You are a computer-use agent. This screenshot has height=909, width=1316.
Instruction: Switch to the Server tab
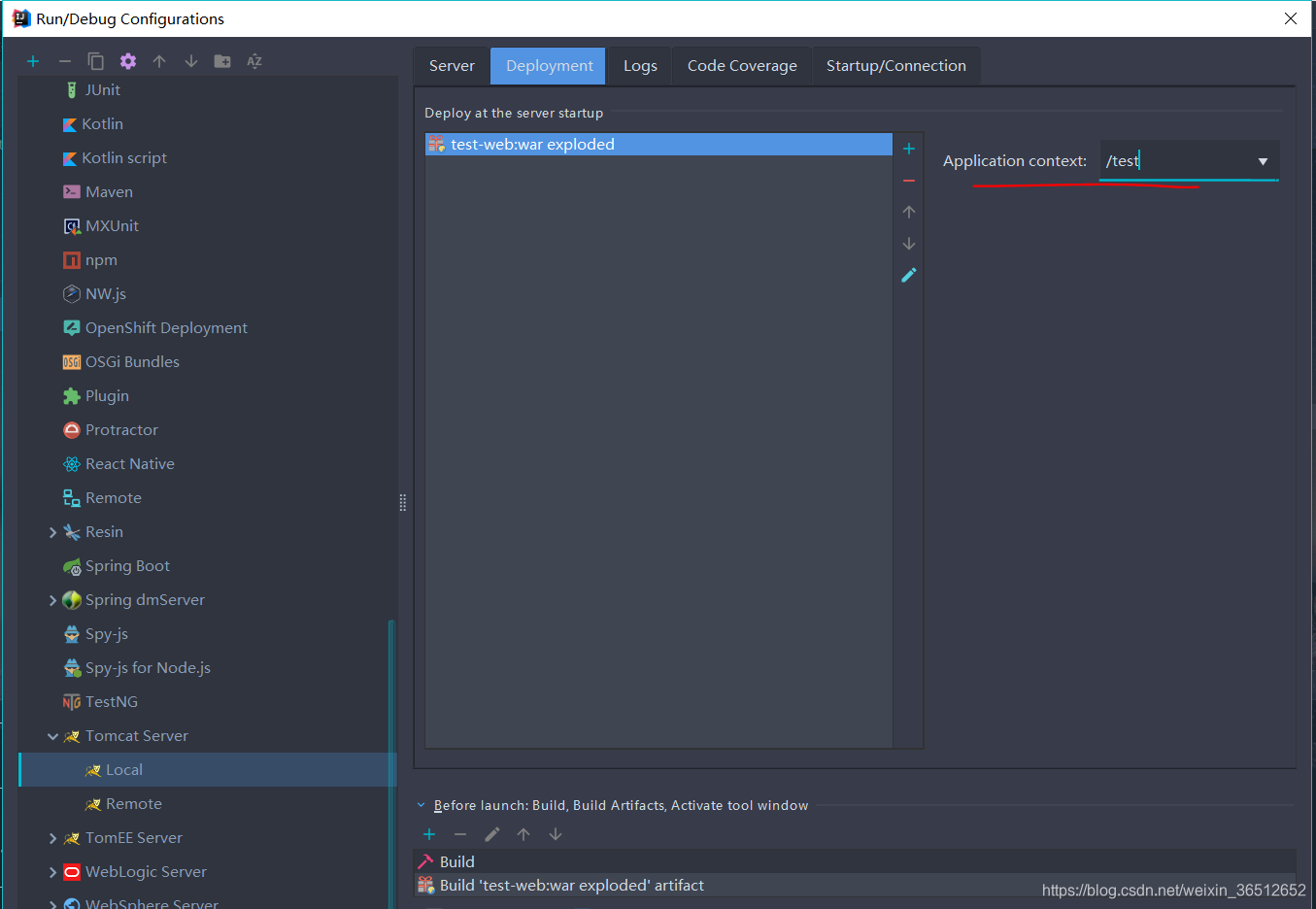click(x=452, y=66)
